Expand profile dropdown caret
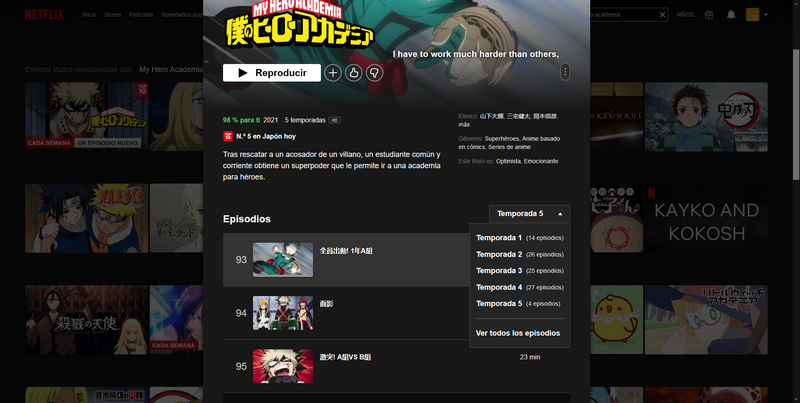This screenshot has height=403, width=800. click(x=765, y=15)
